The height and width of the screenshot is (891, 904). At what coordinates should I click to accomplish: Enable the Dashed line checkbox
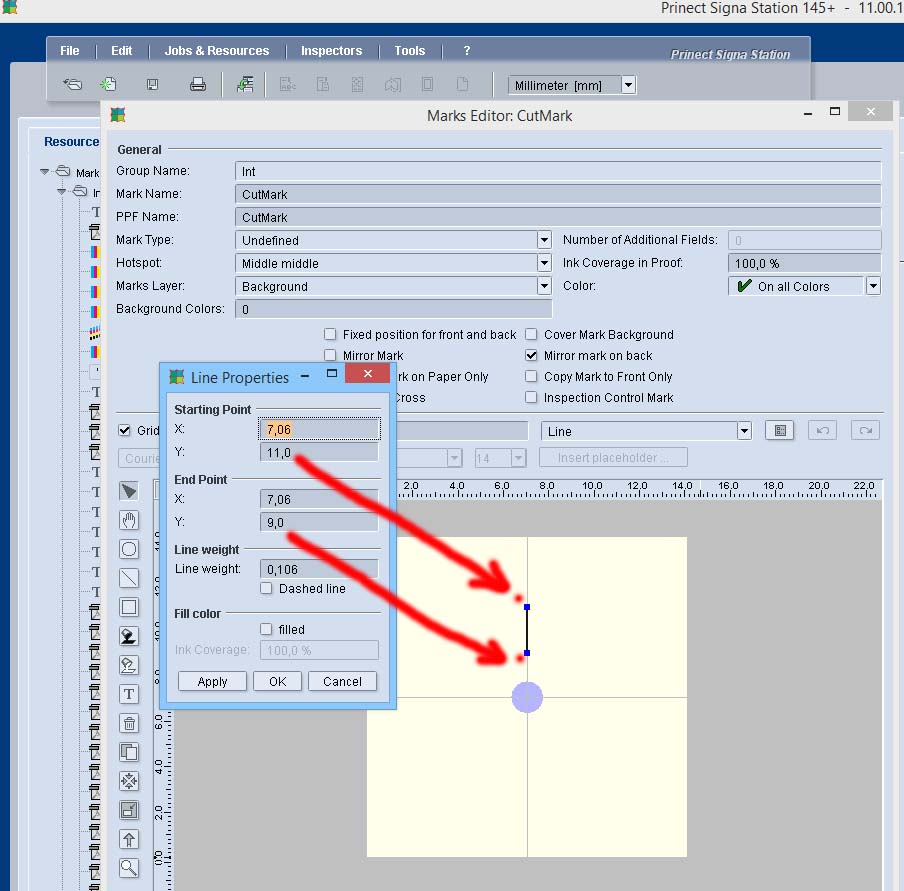point(266,588)
